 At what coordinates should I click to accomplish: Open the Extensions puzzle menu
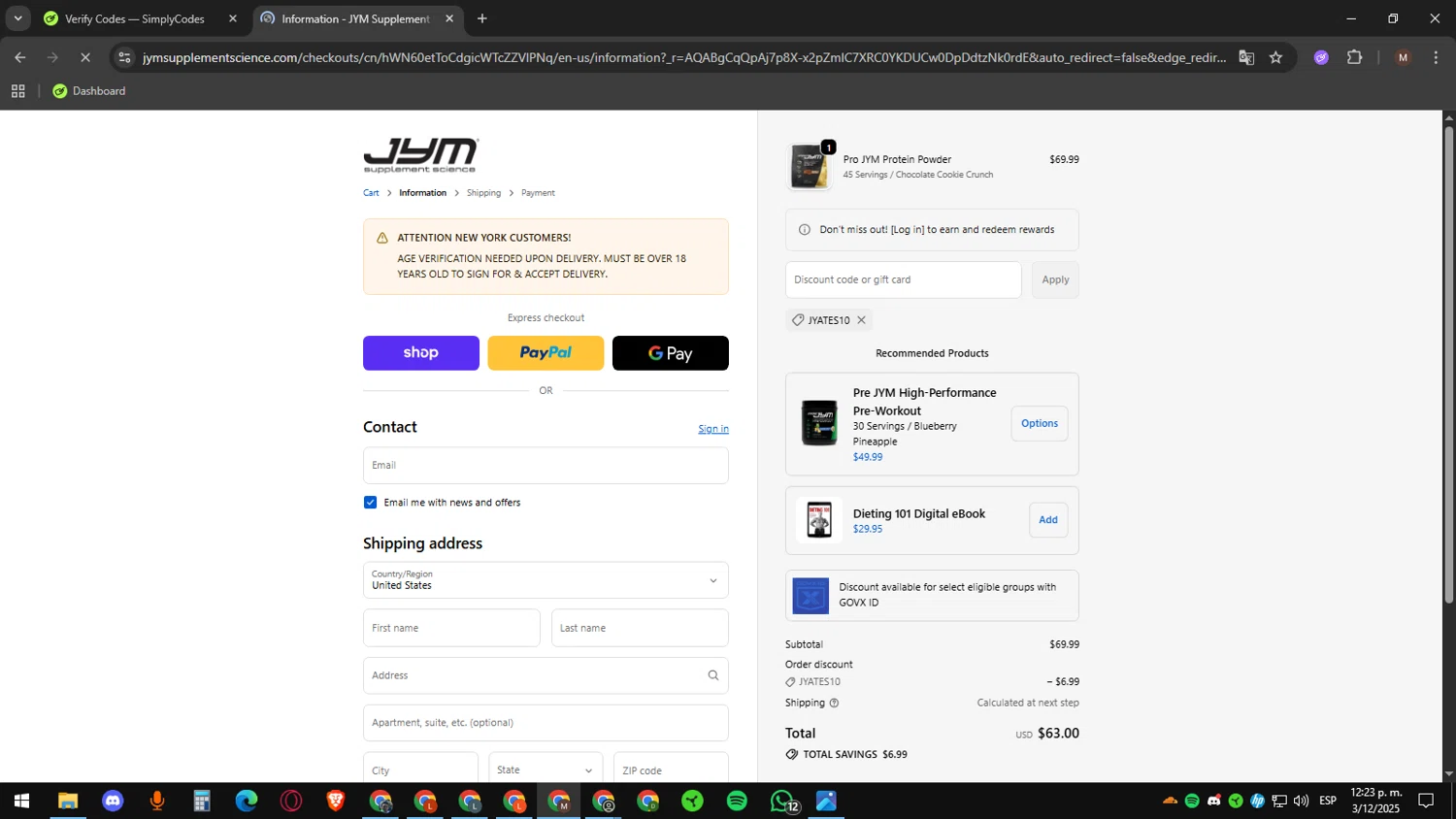tap(1355, 57)
